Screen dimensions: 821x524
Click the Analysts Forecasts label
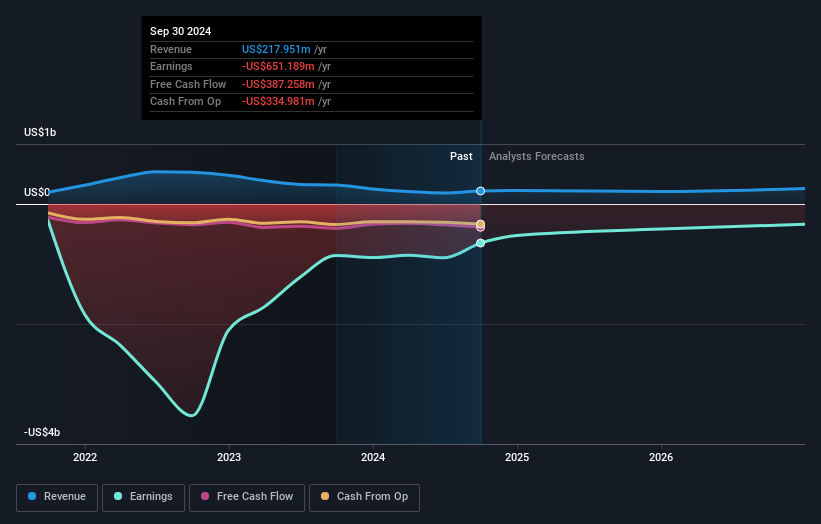pyautogui.click(x=537, y=157)
